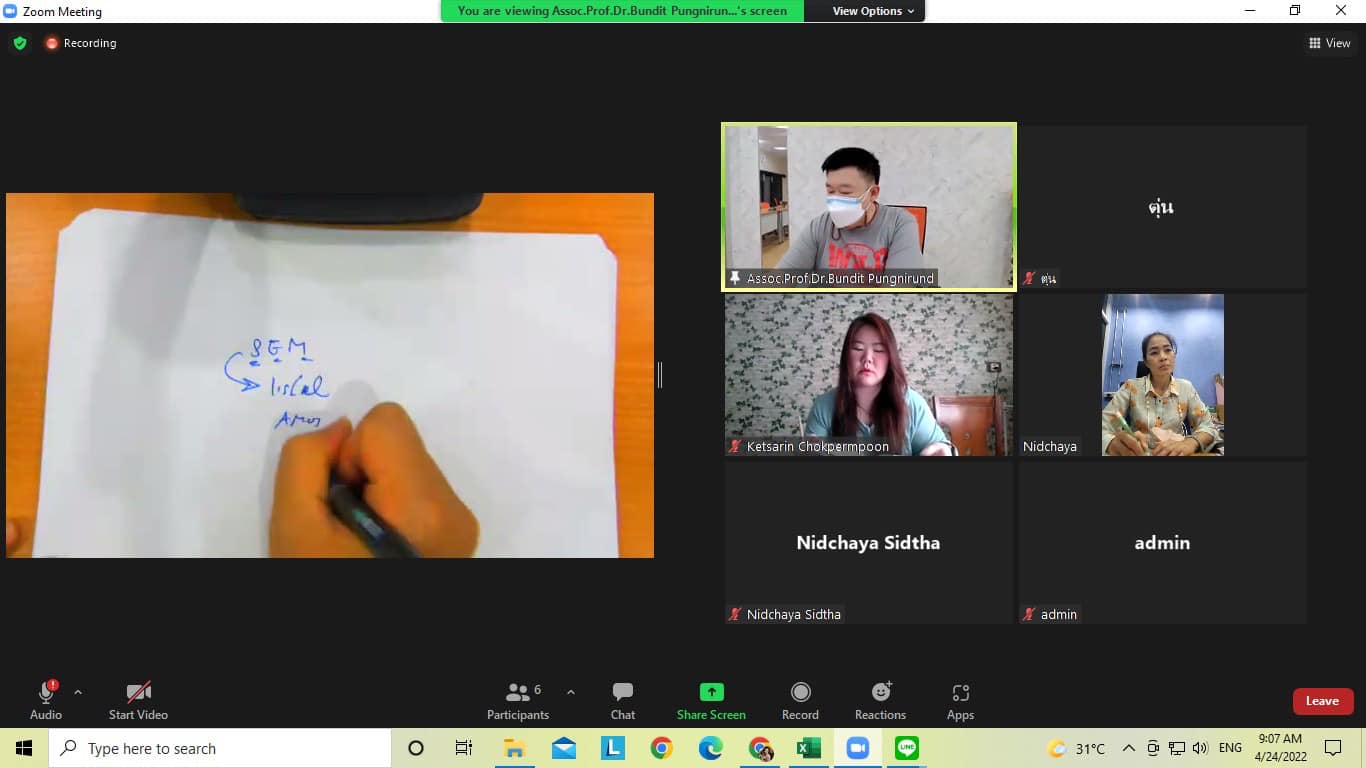Unmute the microphone with Audio button
Viewport: 1366px width, 768px height.
coord(46,700)
